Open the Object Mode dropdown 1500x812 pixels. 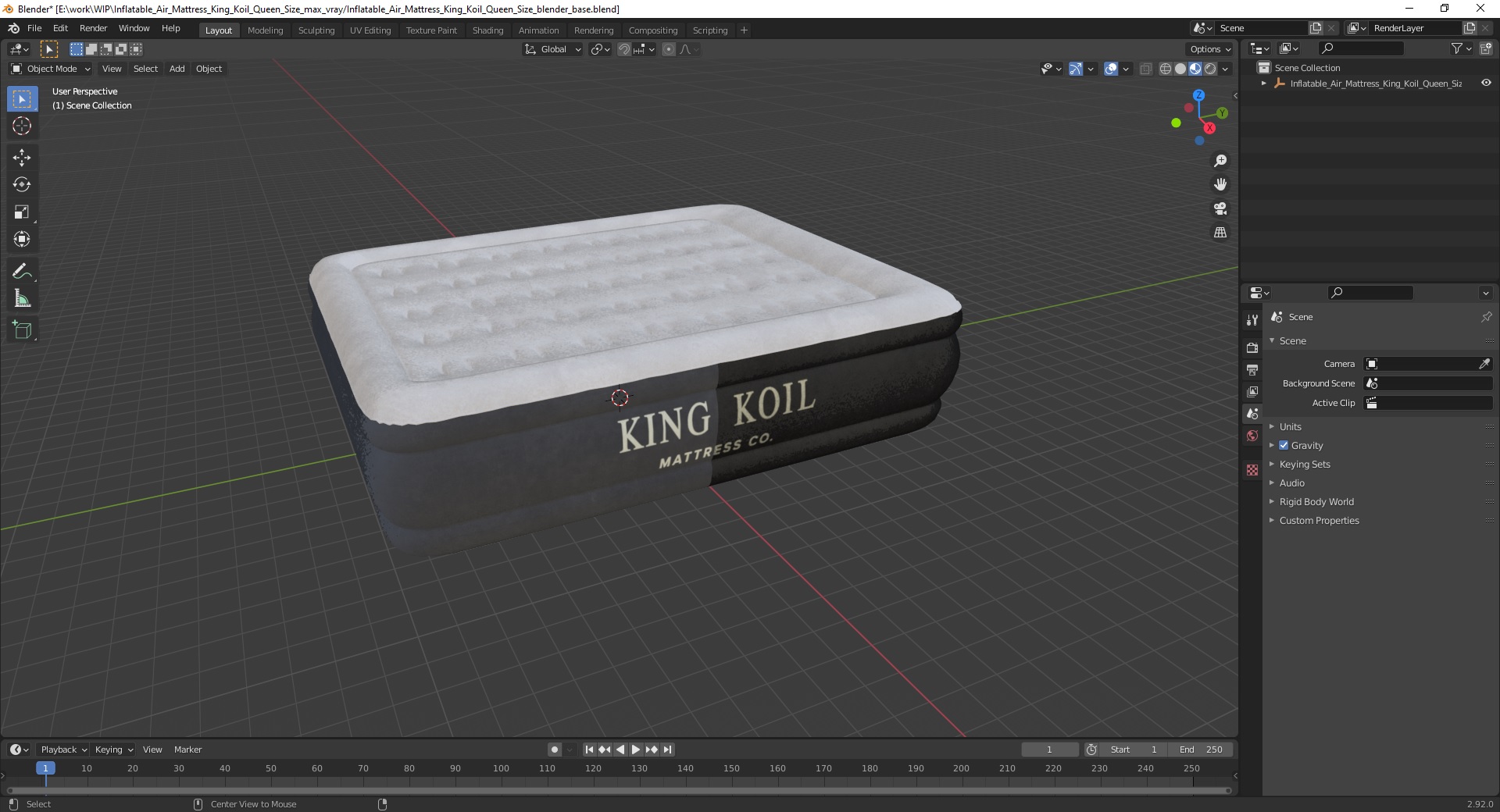(x=51, y=69)
